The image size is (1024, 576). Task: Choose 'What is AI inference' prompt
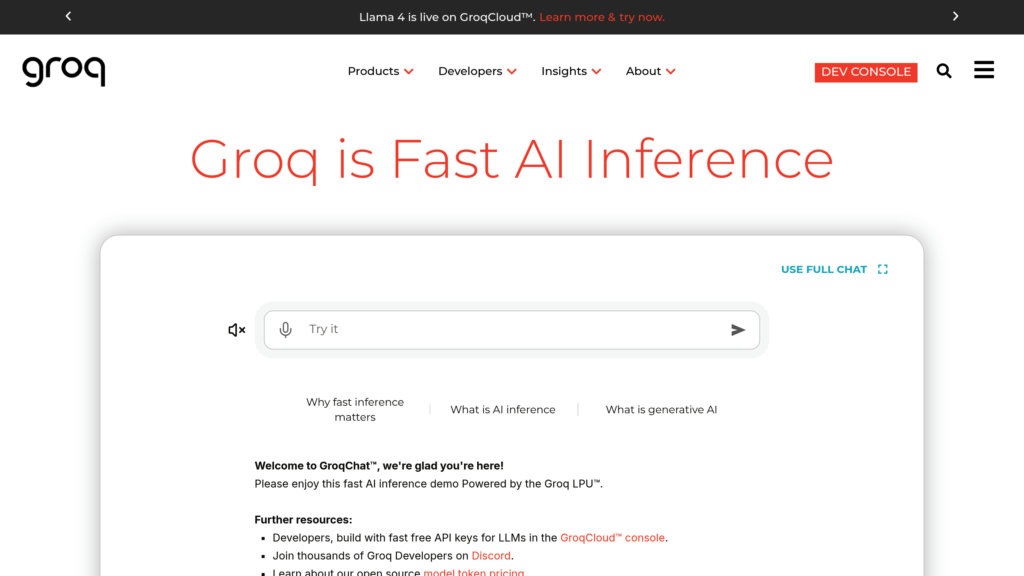pyautogui.click(x=503, y=409)
